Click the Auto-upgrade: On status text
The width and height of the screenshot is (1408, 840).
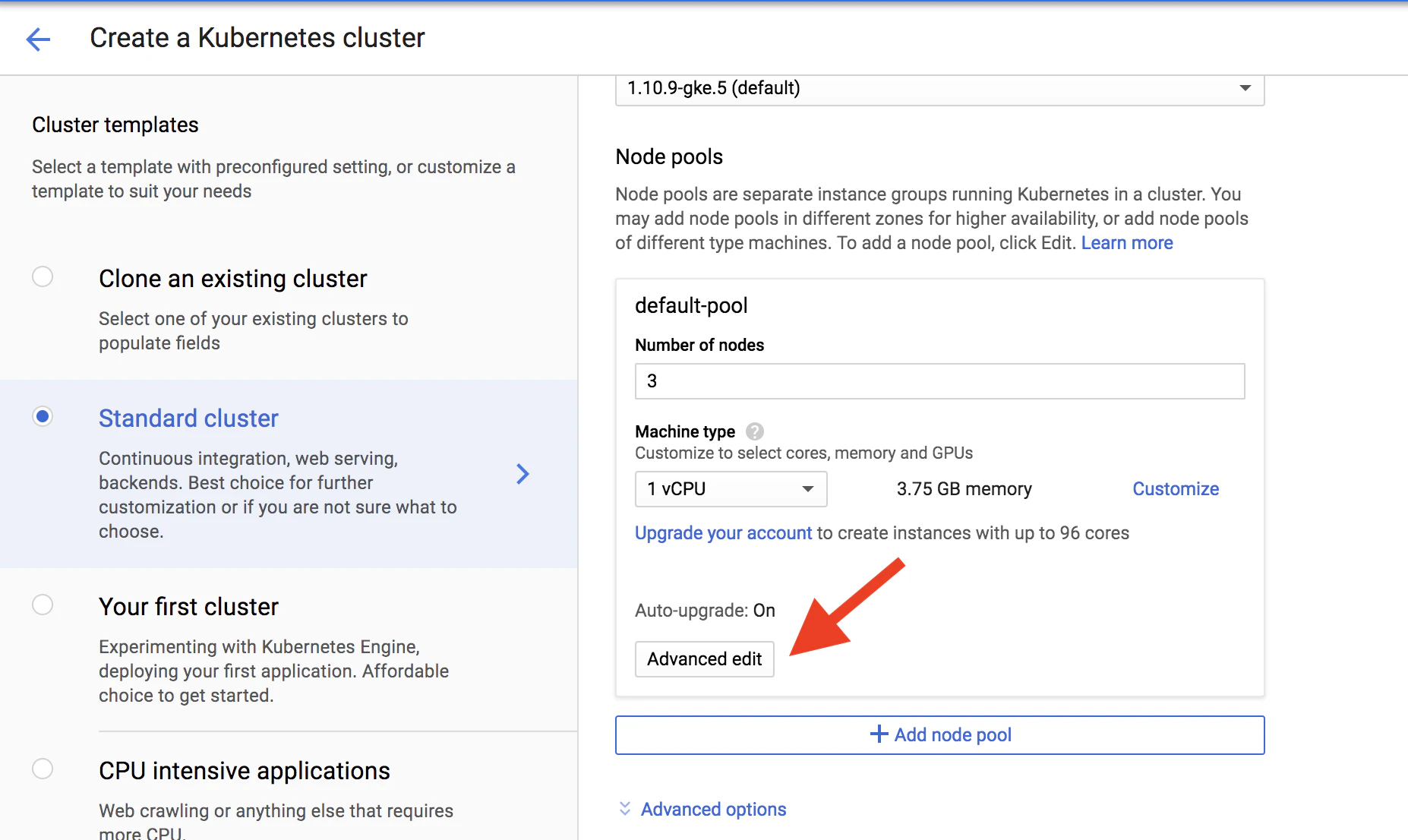(x=705, y=611)
